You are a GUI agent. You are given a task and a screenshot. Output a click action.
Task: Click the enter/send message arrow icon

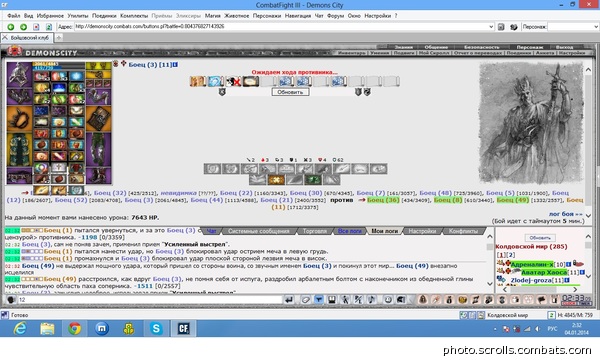[289, 300]
